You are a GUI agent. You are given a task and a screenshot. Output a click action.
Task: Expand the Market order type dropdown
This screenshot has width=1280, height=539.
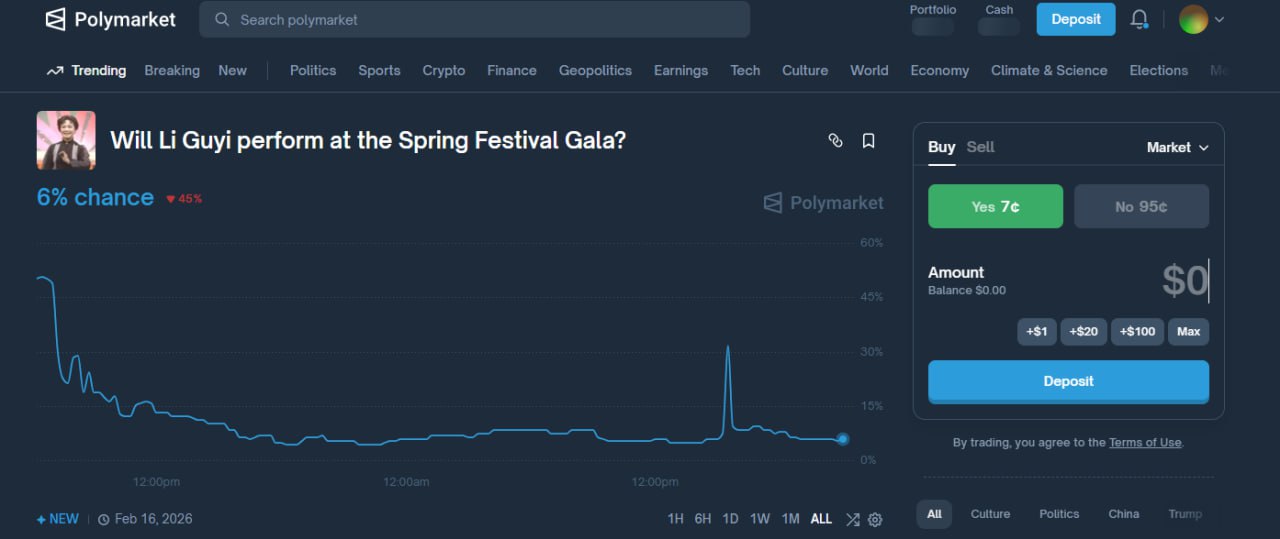[1177, 147]
